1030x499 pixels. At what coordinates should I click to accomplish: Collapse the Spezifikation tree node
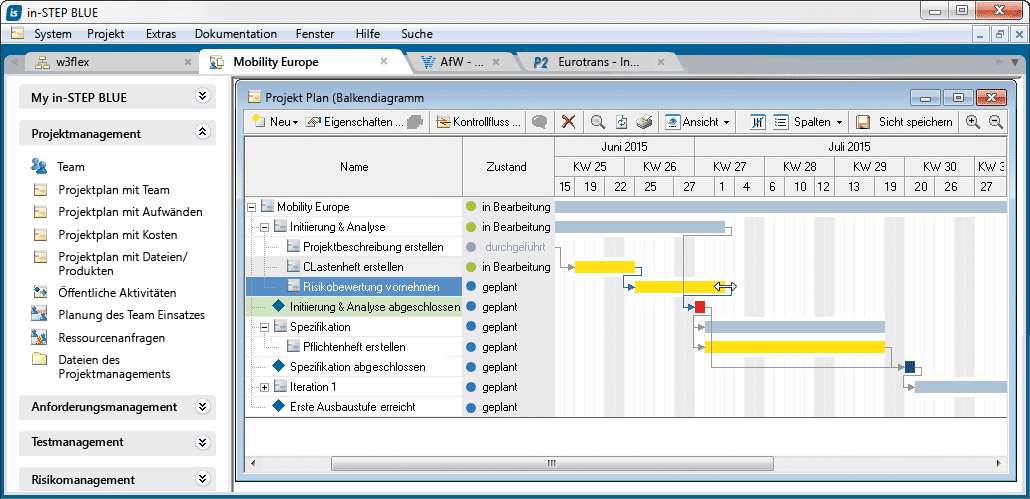tap(265, 327)
